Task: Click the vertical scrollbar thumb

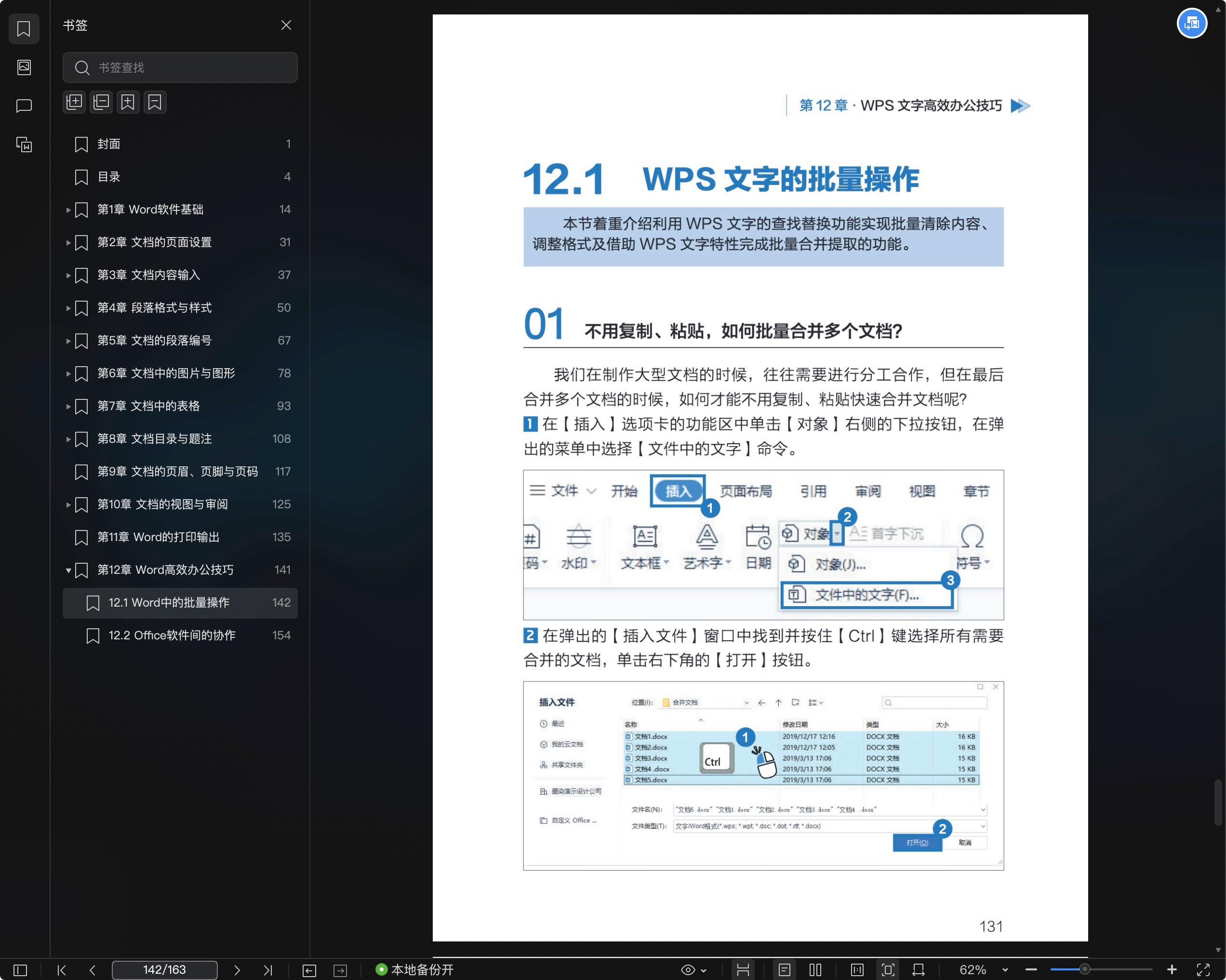Action: (x=1217, y=803)
